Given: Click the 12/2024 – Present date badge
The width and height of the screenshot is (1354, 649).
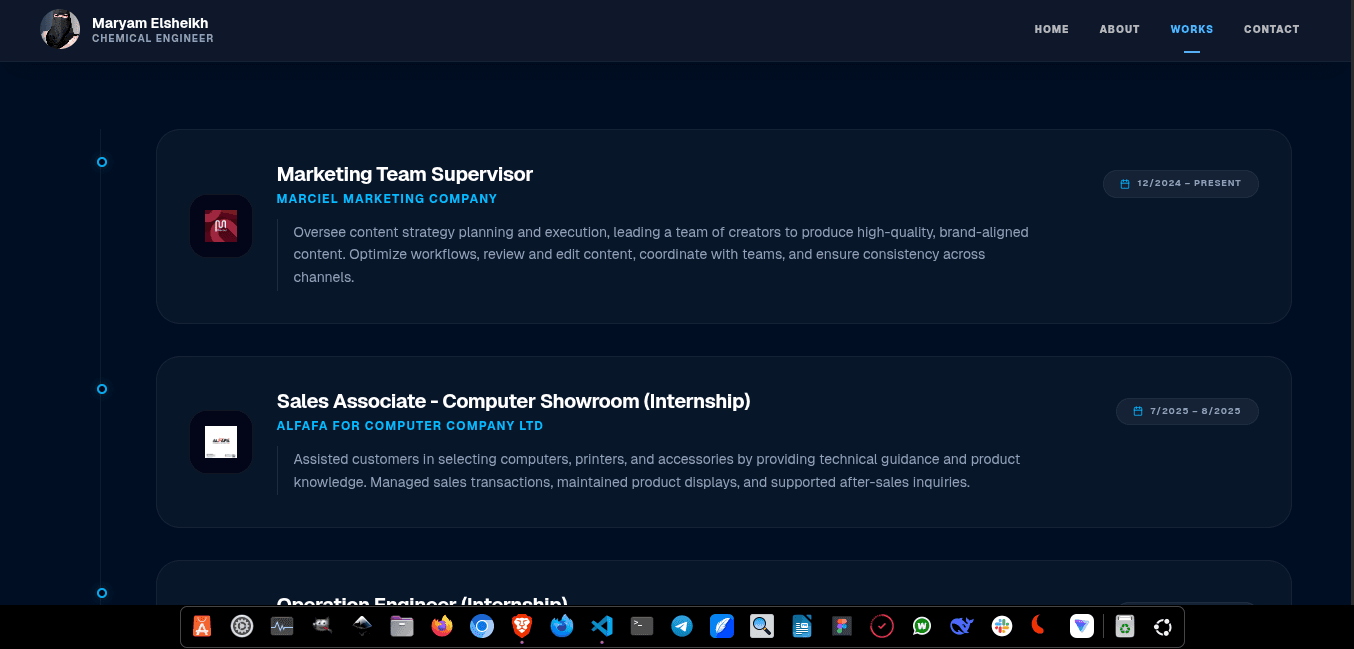Looking at the screenshot, I should click(x=1181, y=184).
